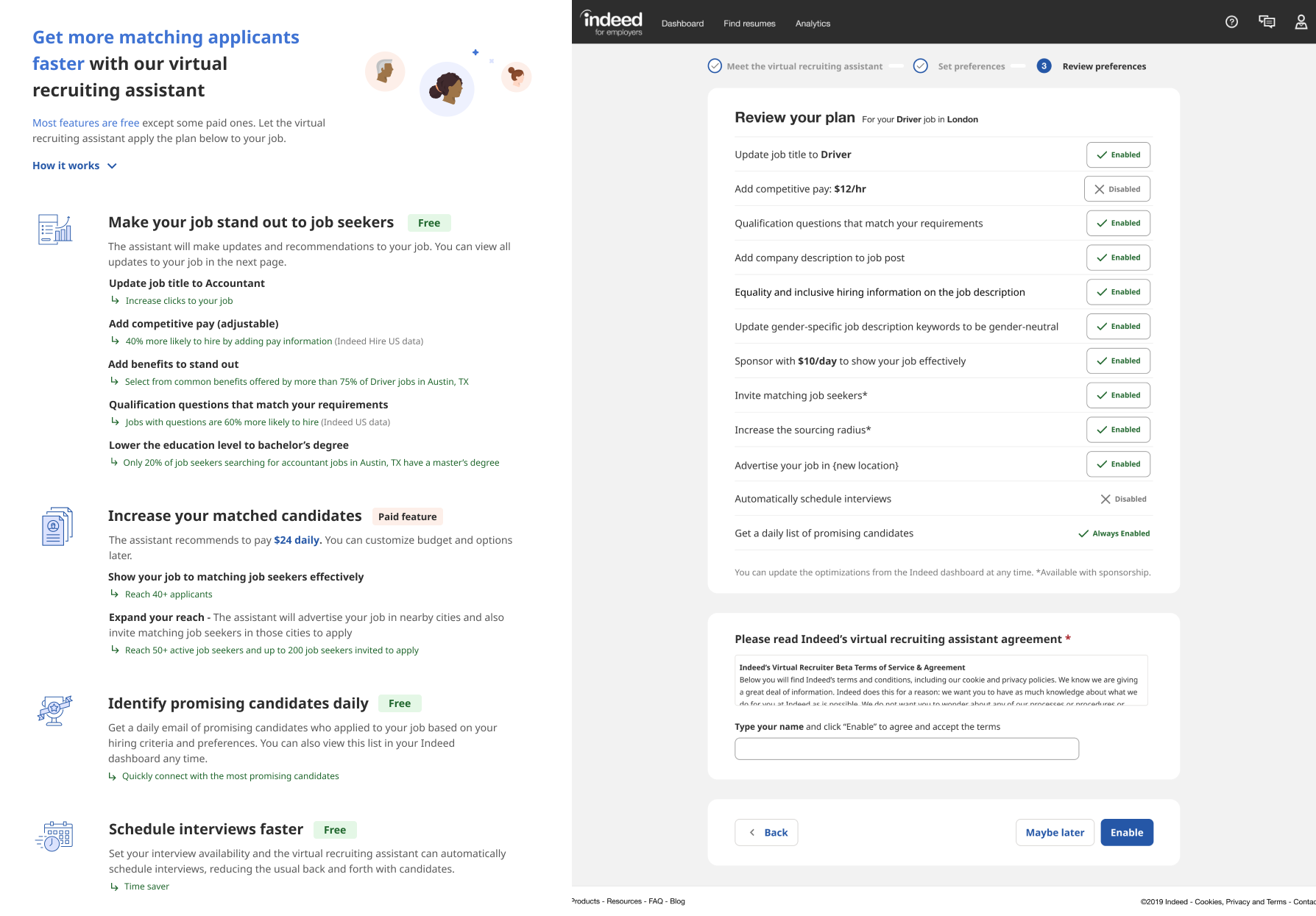Toggle Enabled for Equality and inclusive hiring information
The width and height of the screenshot is (1316, 916).
(1118, 292)
